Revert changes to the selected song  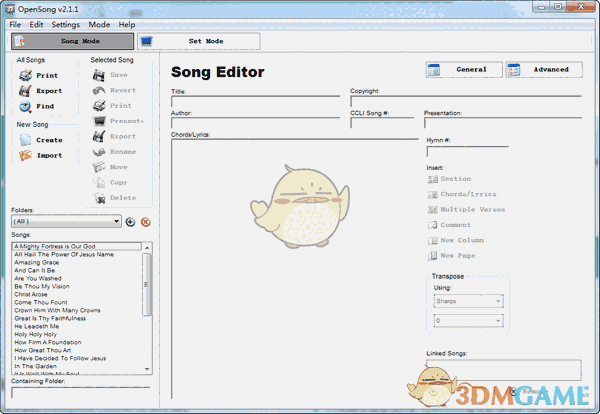coord(114,90)
